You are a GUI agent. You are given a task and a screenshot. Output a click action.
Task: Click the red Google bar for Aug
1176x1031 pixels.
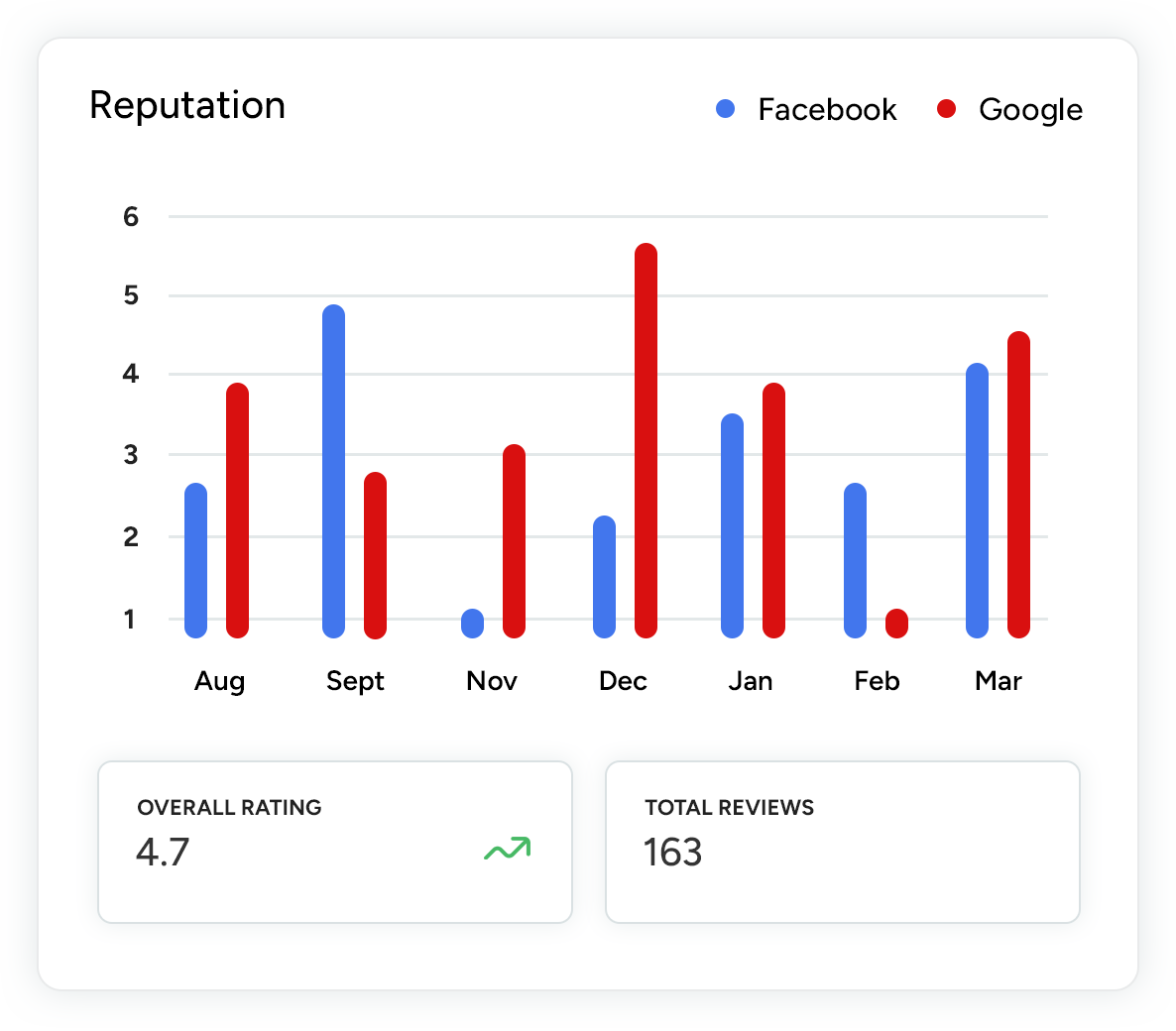click(237, 511)
